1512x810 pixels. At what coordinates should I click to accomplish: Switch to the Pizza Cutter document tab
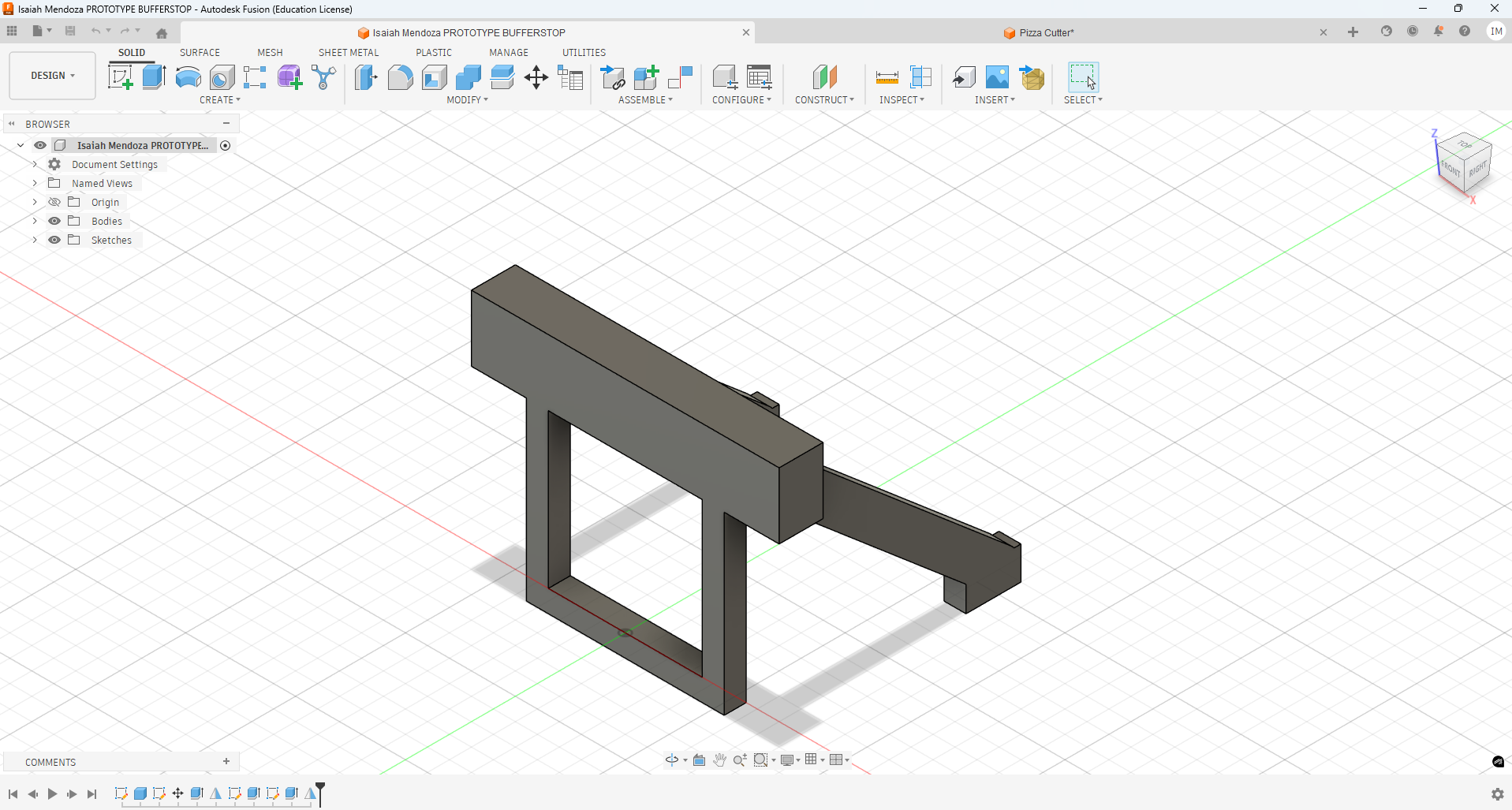[x=1039, y=32]
